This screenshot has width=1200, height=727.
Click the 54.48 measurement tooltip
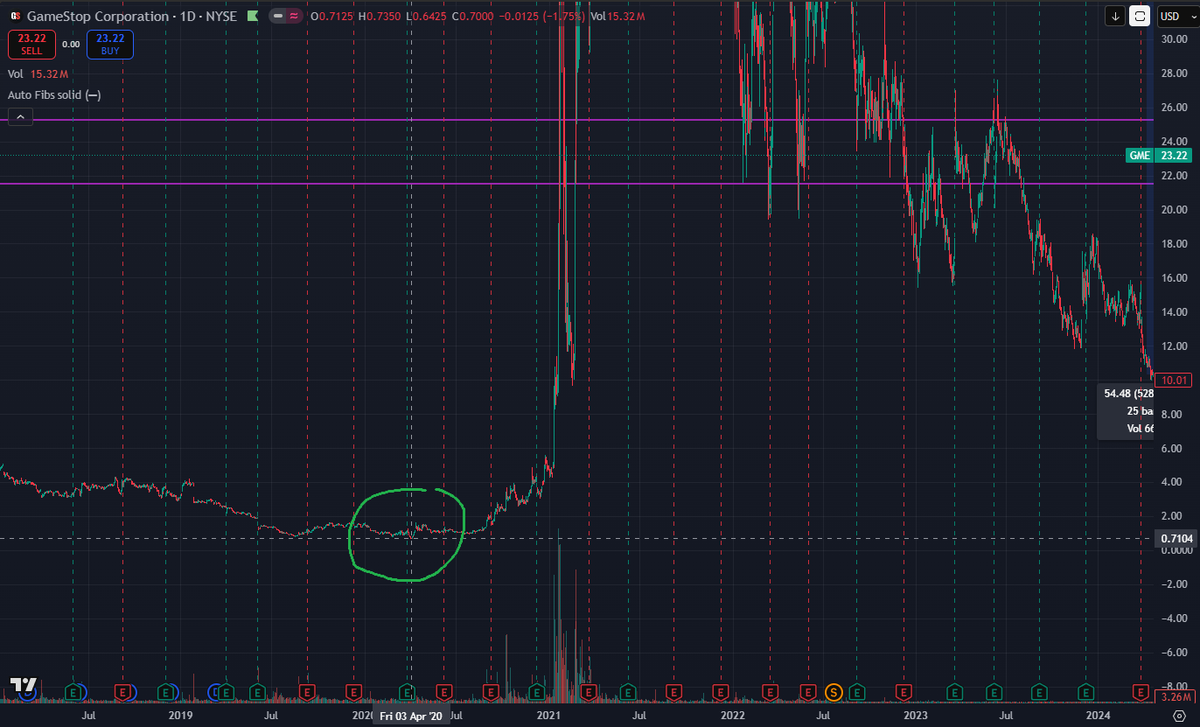1125,411
